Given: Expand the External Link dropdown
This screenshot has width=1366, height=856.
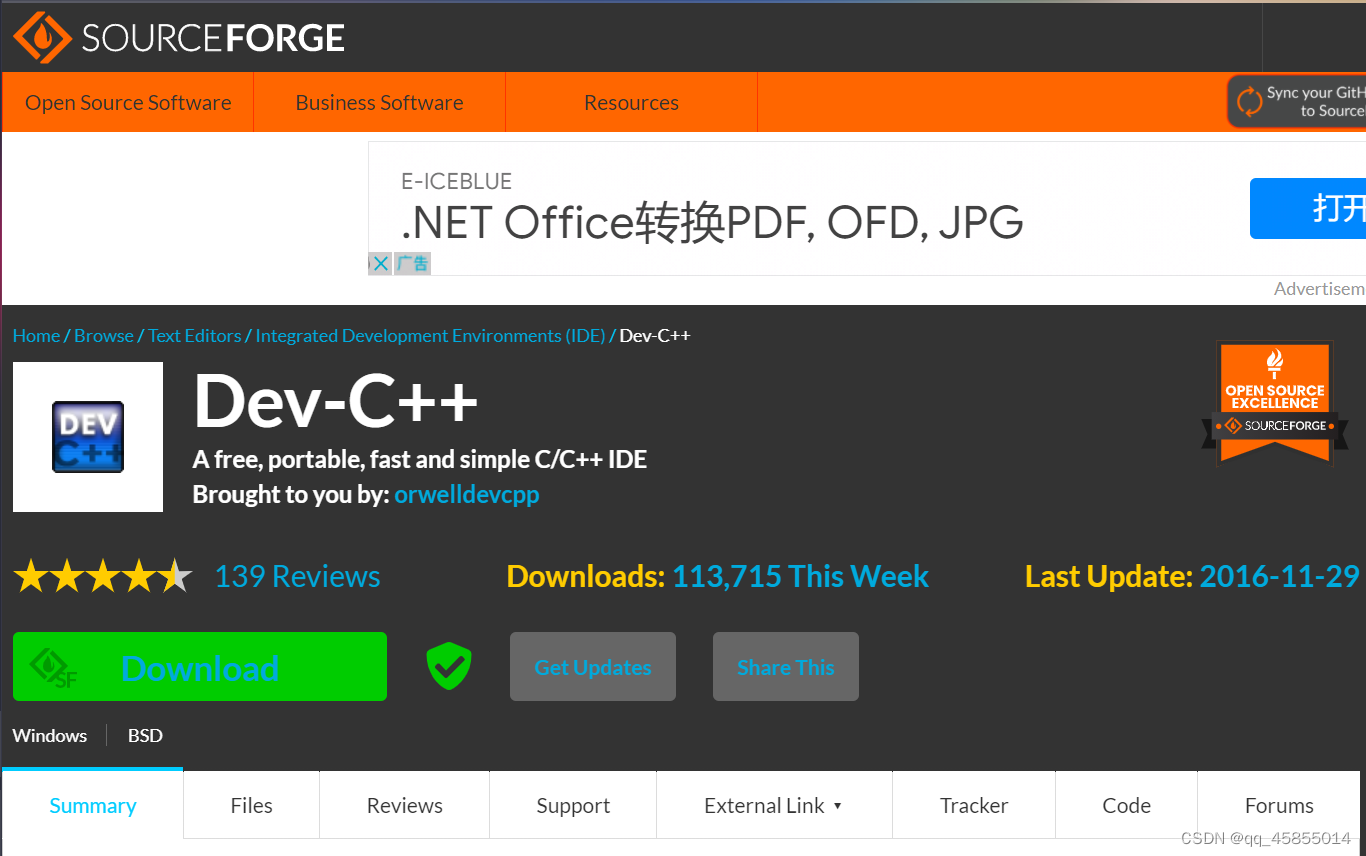Looking at the screenshot, I should [773, 804].
